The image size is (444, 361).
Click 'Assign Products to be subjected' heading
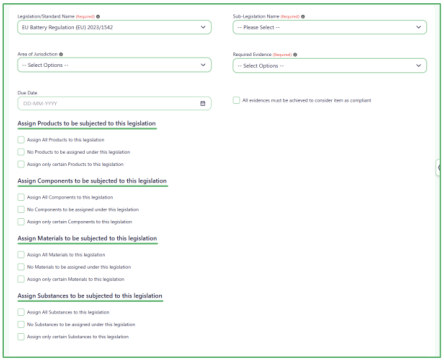click(87, 123)
